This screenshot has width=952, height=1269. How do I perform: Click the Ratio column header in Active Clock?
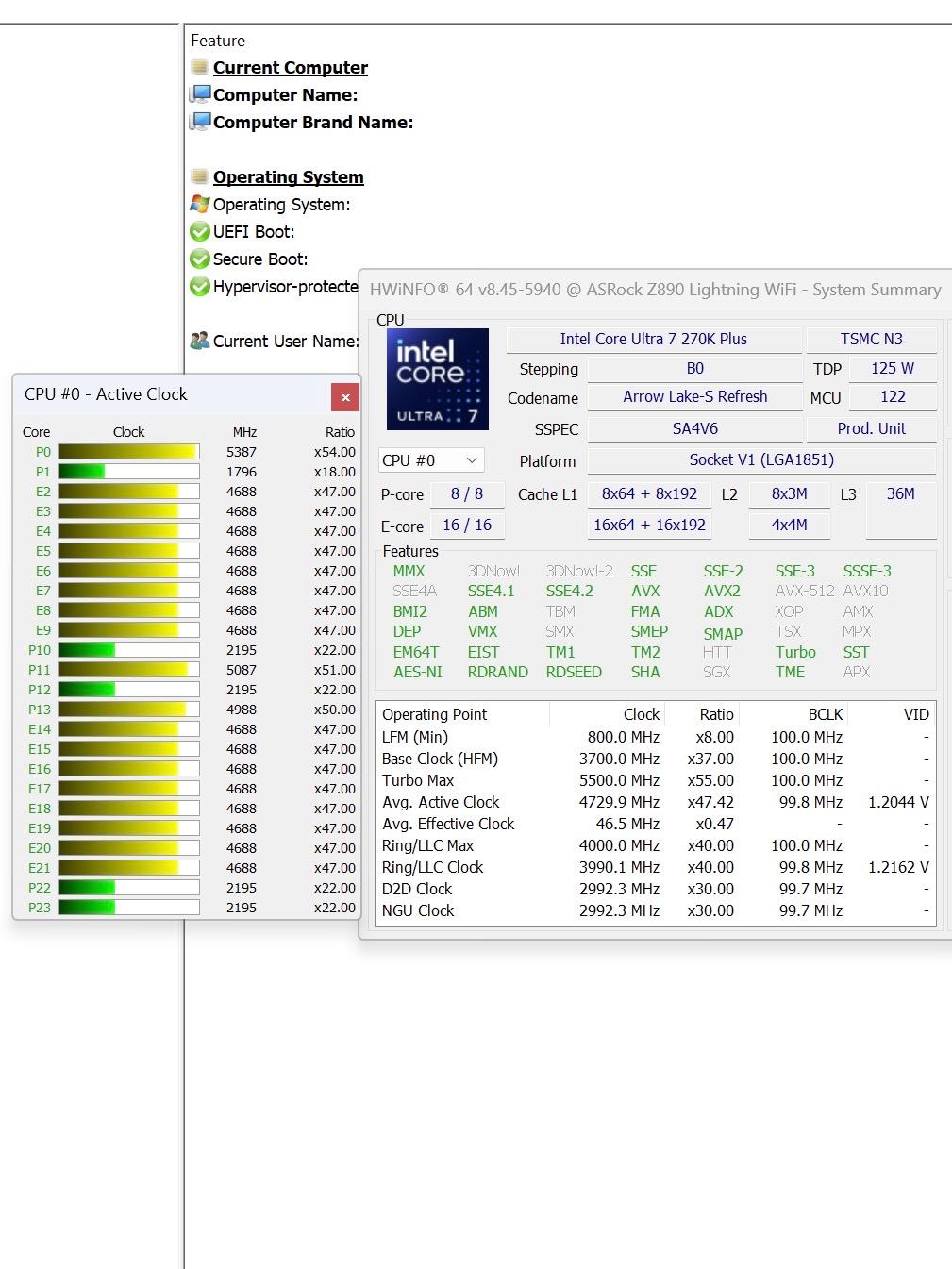(341, 432)
